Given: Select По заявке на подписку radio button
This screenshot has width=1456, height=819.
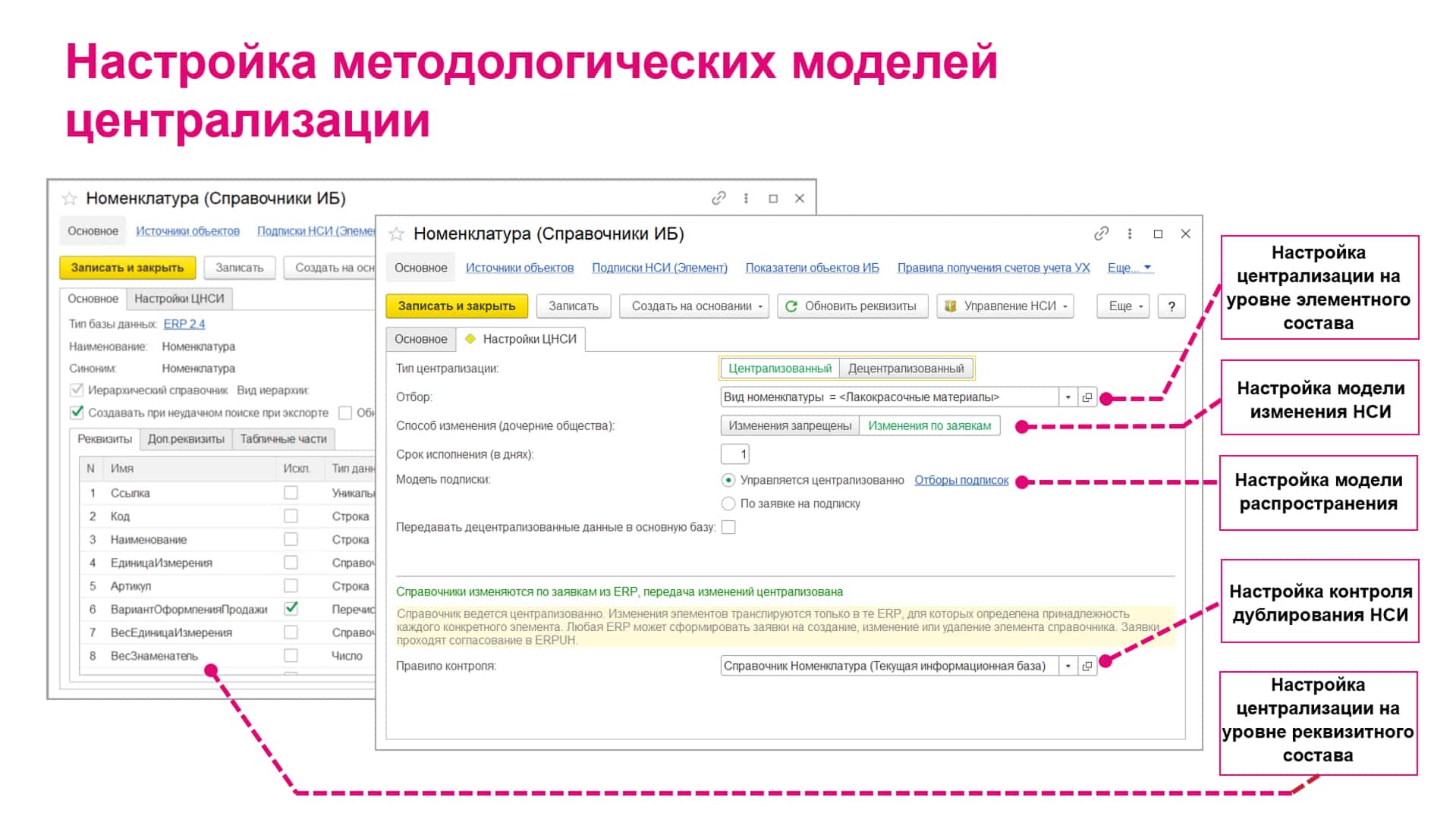Looking at the screenshot, I should point(728,504).
